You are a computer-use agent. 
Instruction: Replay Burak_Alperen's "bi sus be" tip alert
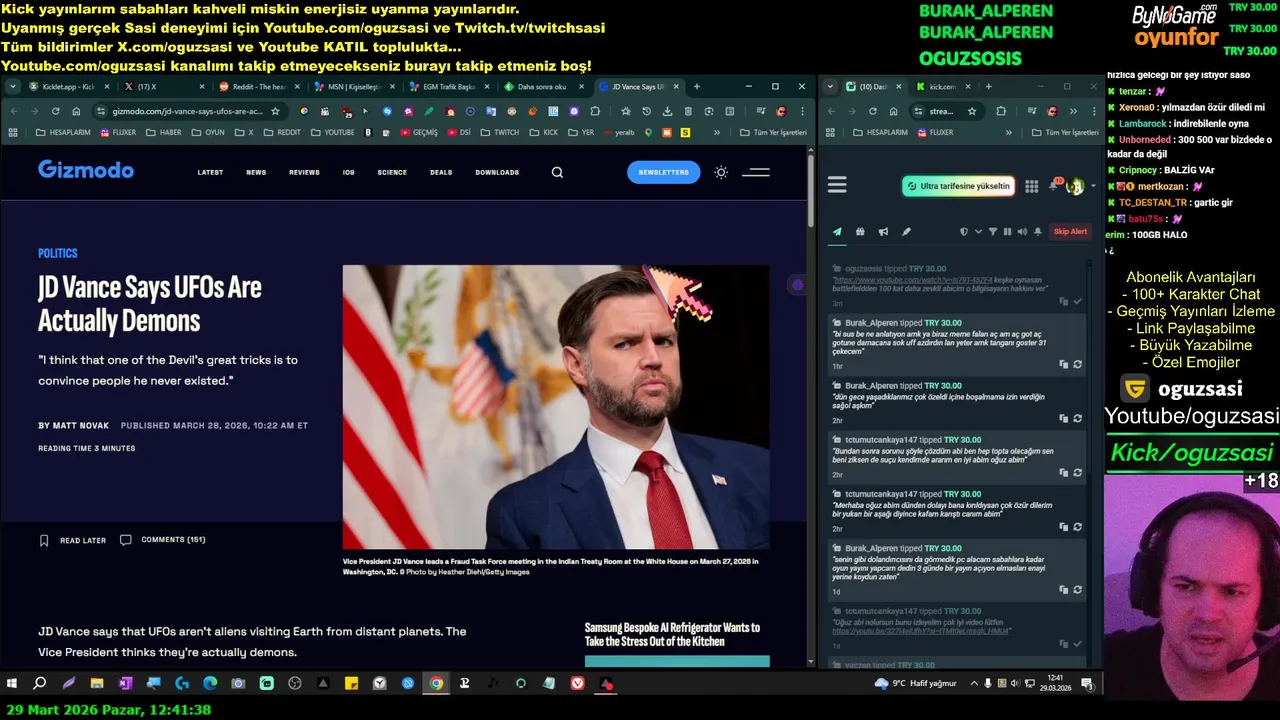1078,364
